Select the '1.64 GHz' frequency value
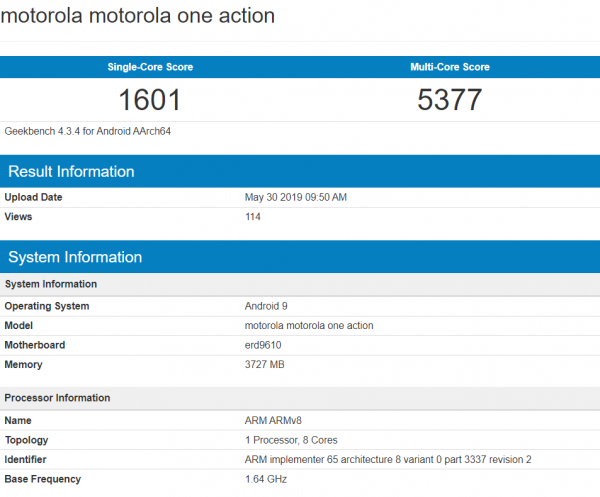 [266, 479]
